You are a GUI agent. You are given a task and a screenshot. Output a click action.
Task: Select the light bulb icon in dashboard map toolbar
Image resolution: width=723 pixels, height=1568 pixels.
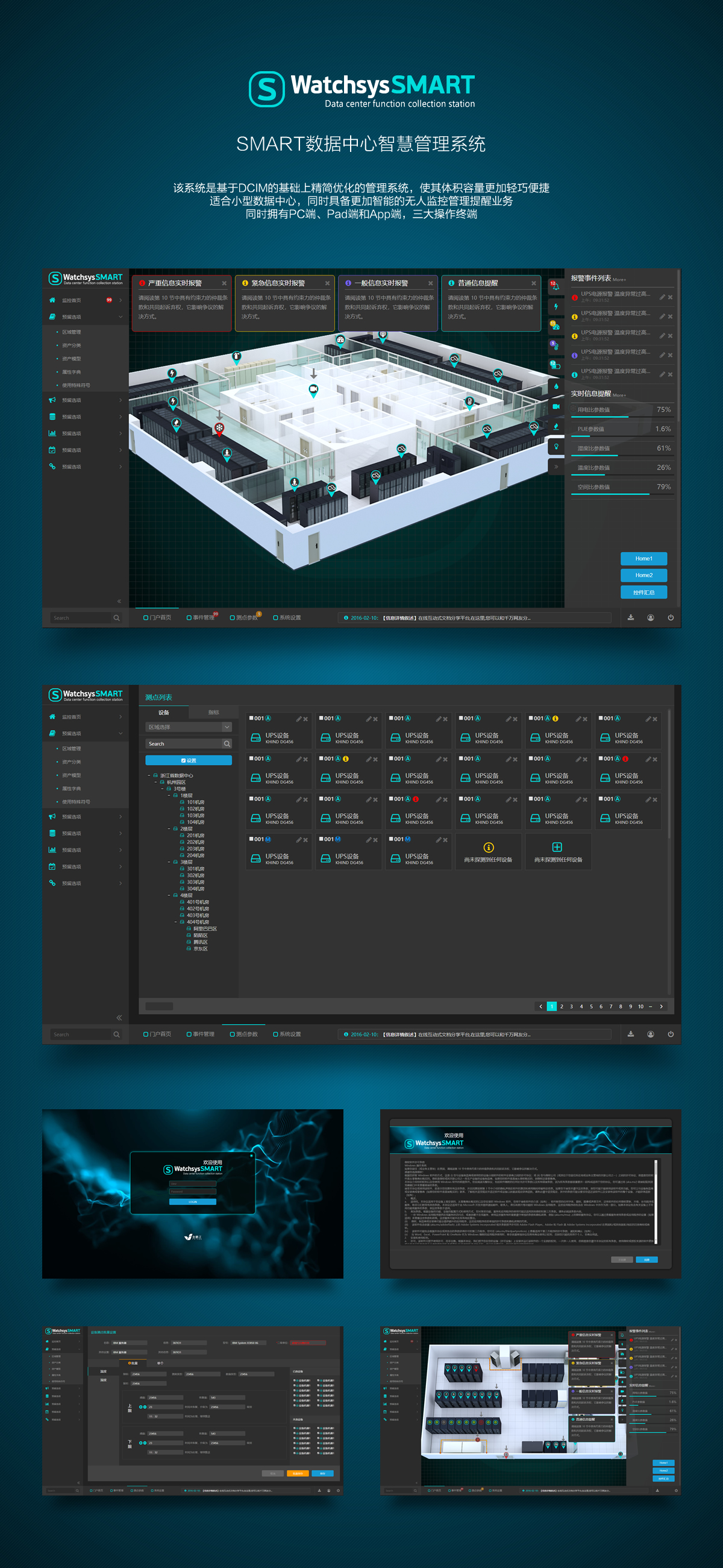tap(556, 446)
